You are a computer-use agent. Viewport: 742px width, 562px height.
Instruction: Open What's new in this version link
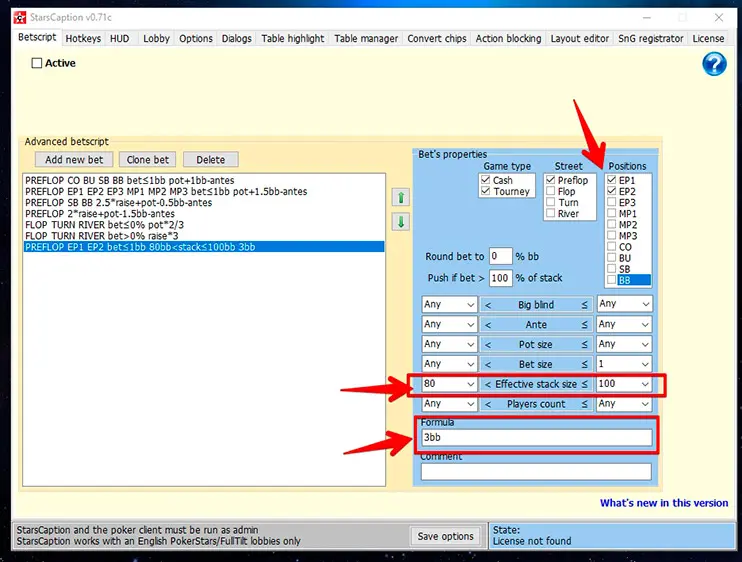point(663,503)
